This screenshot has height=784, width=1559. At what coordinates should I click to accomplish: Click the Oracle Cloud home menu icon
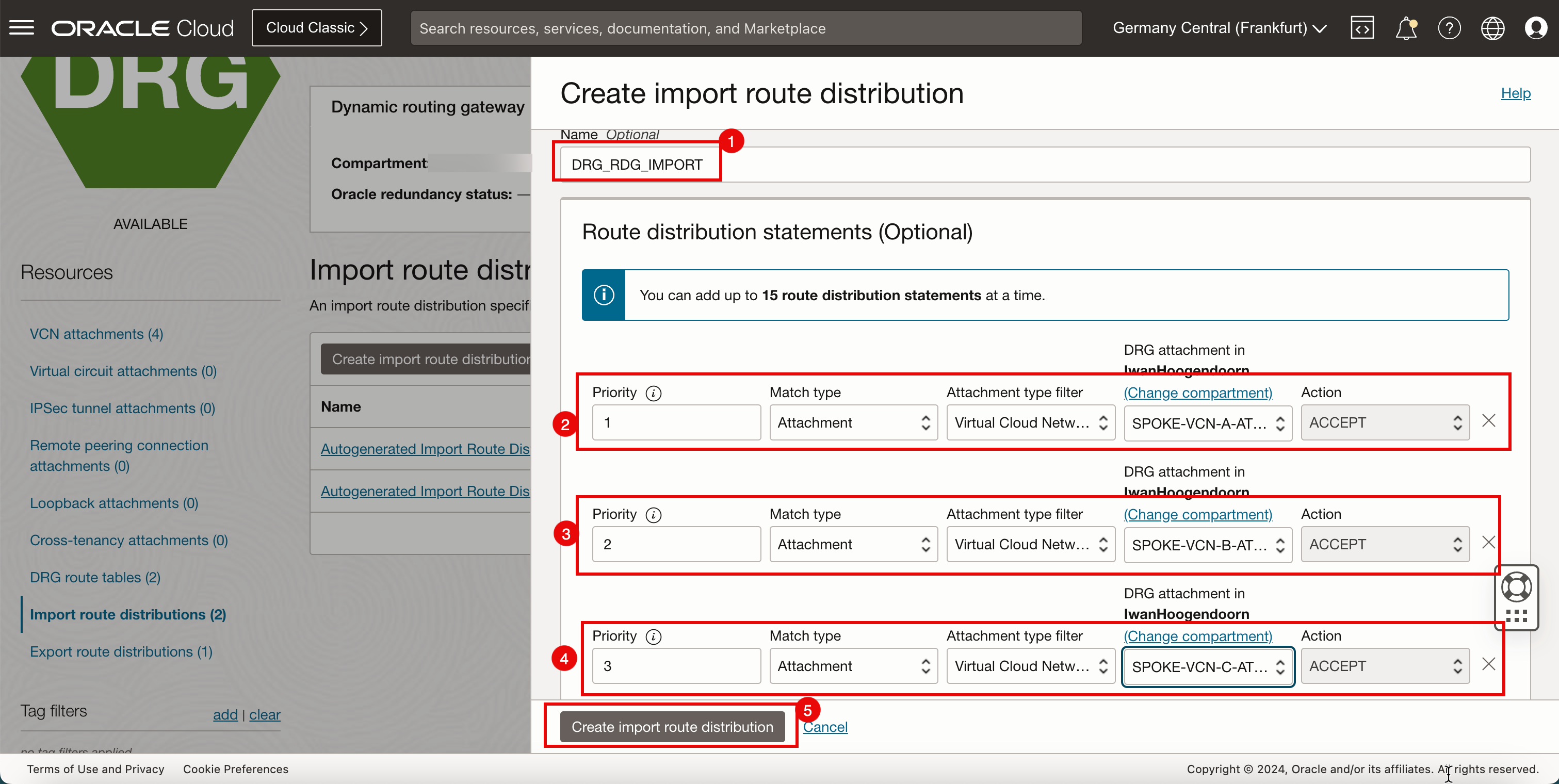[x=22, y=27]
